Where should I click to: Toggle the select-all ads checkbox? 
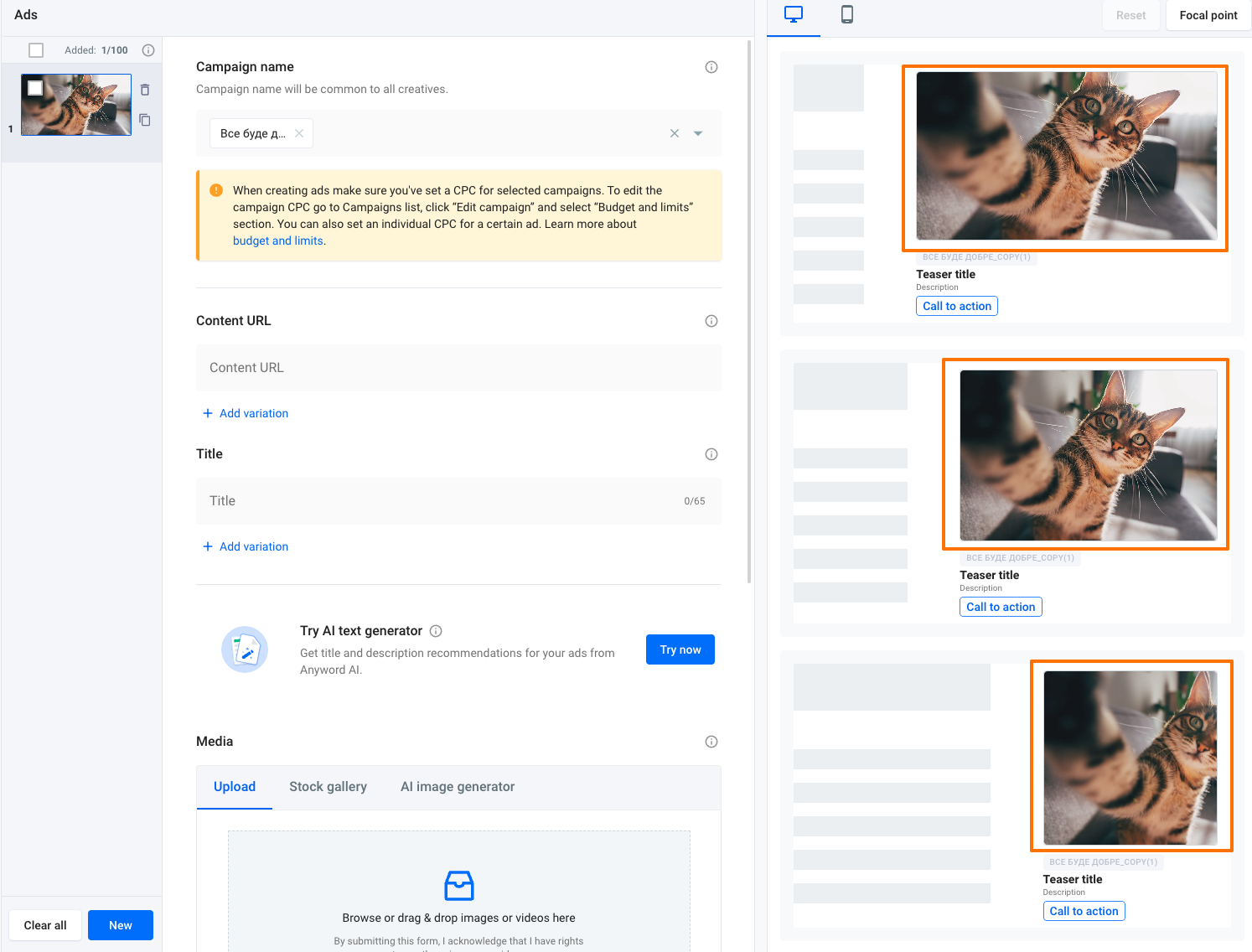click(36, 50)
